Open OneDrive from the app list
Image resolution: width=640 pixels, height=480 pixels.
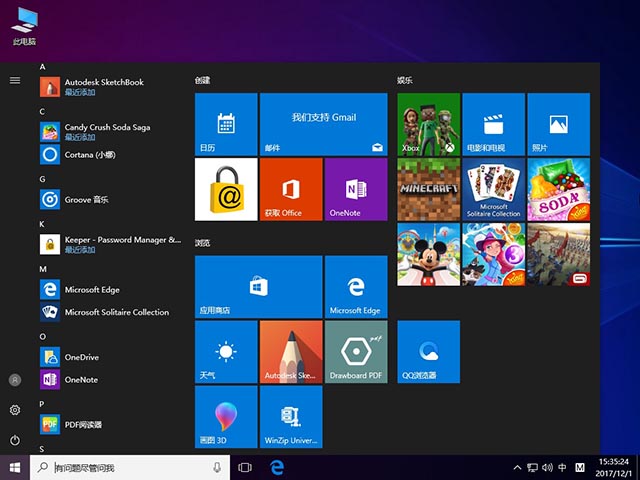pos(110,357)
